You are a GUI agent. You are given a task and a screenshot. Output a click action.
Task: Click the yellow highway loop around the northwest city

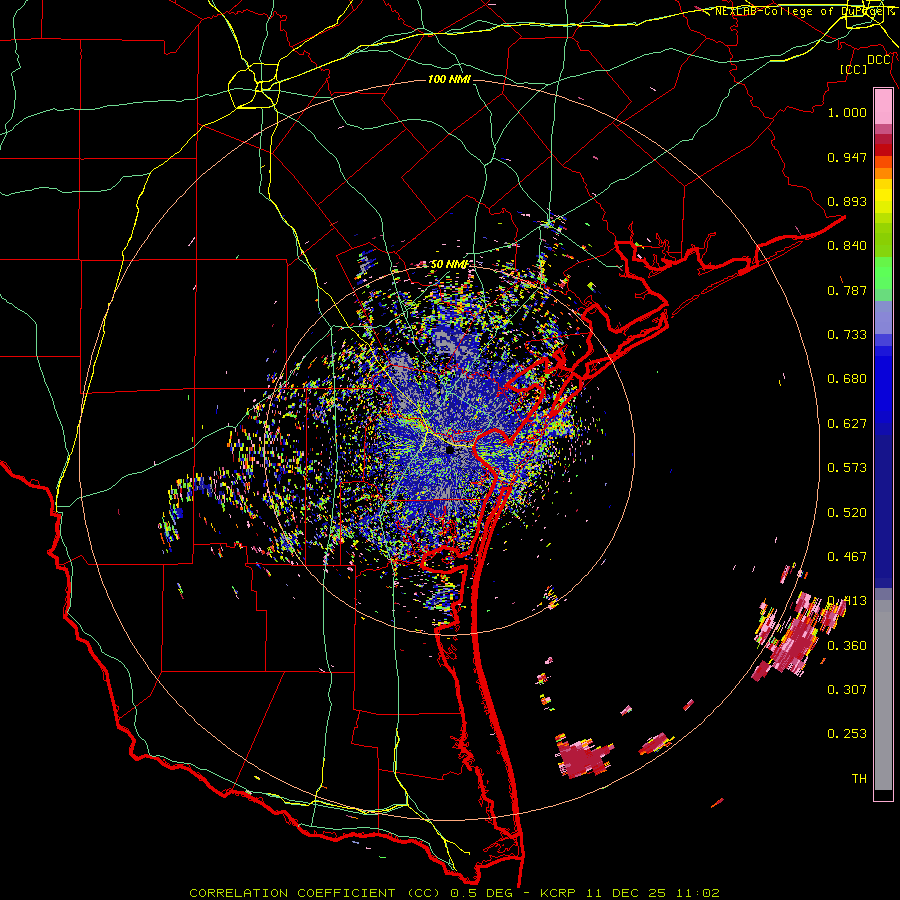(254, 86)
